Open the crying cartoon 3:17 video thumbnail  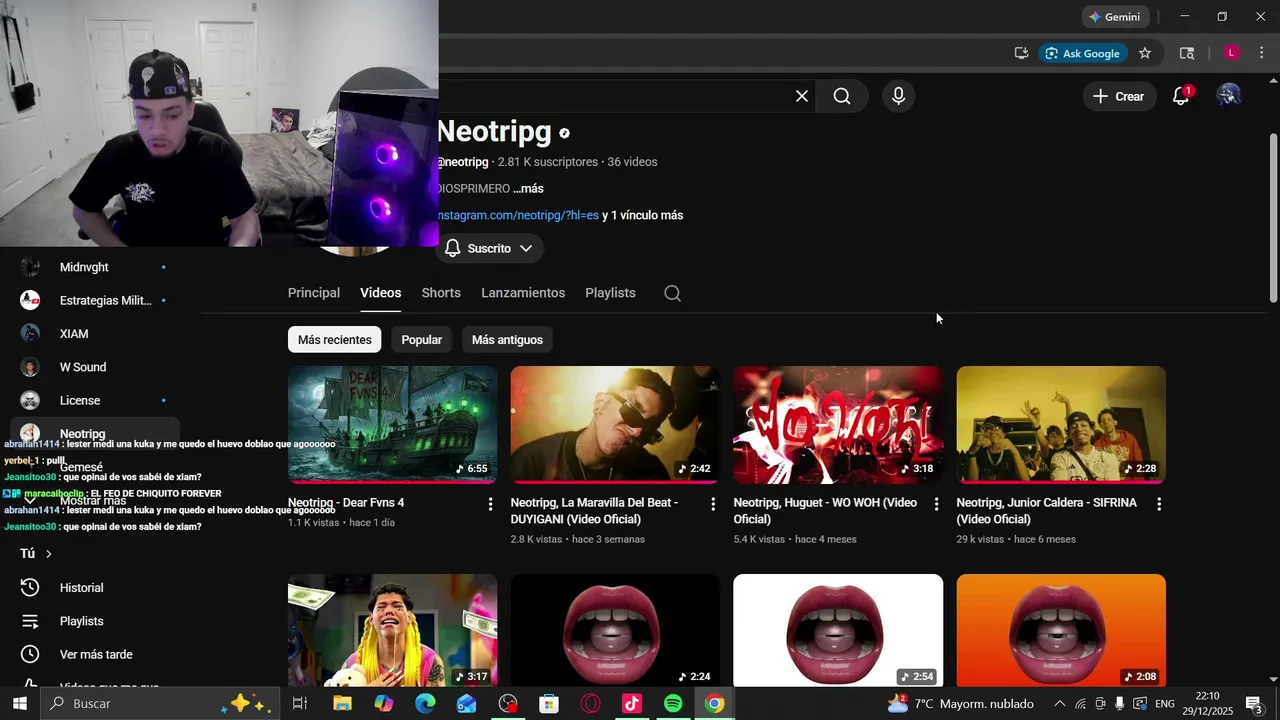click(392, 630)
